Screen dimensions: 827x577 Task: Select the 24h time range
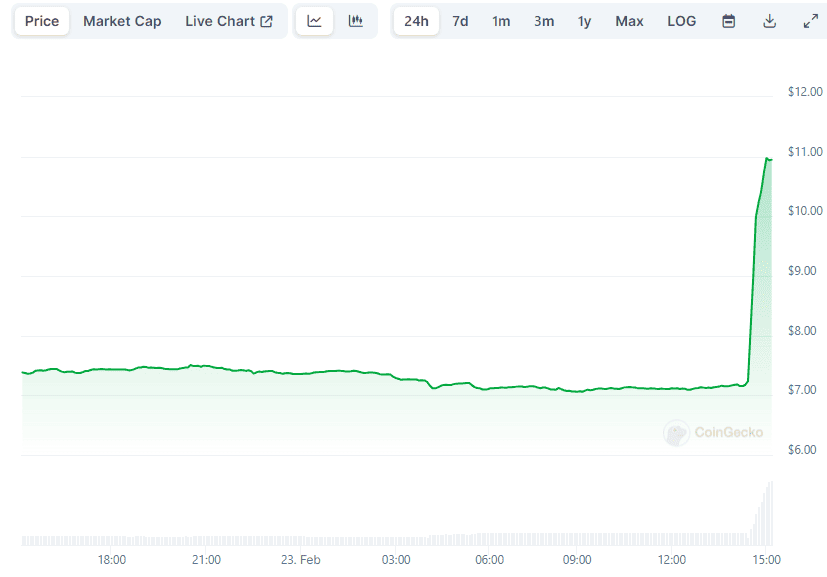point(416,21)
